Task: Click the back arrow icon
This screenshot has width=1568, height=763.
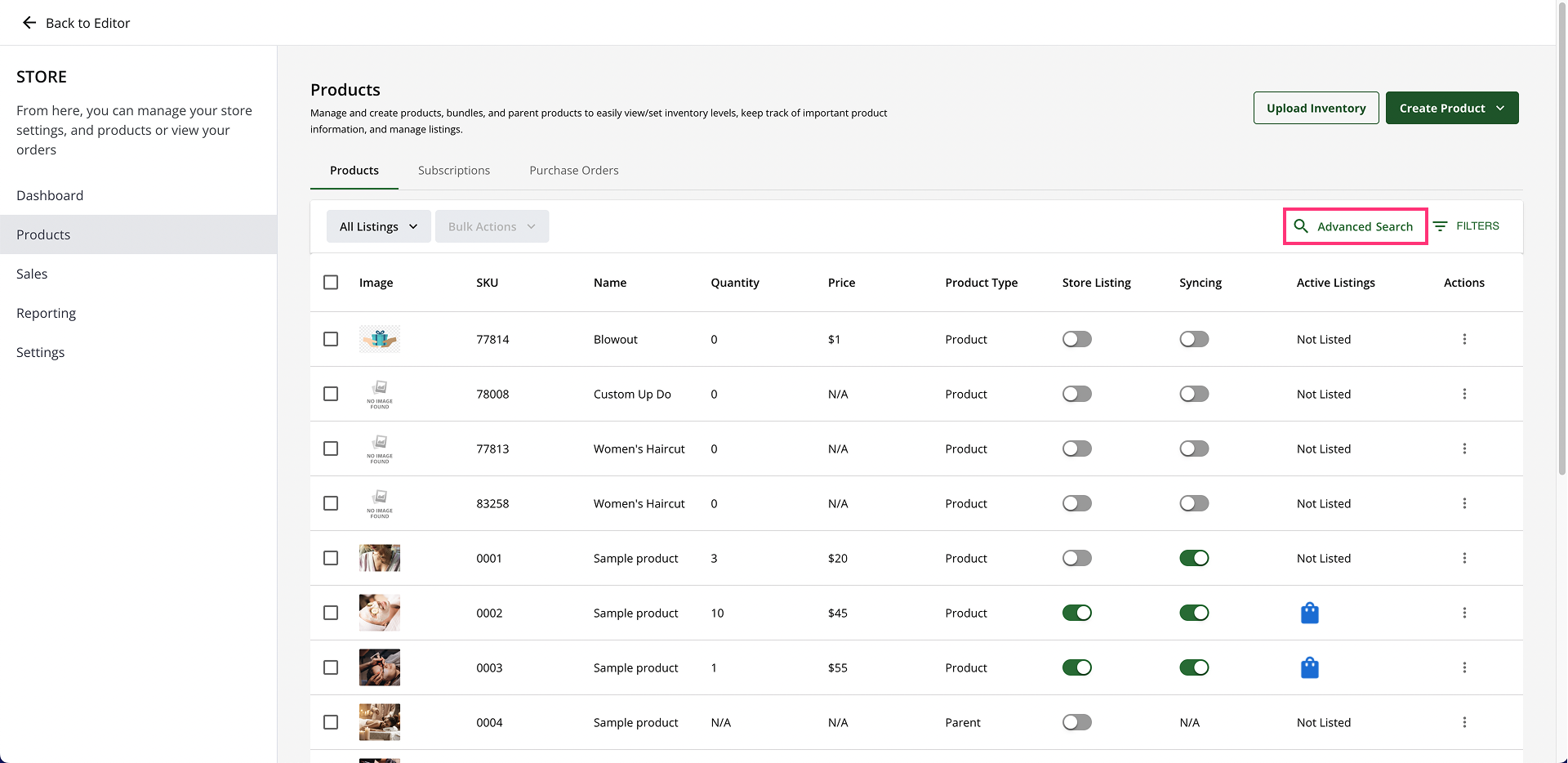Action: point(29,23)
